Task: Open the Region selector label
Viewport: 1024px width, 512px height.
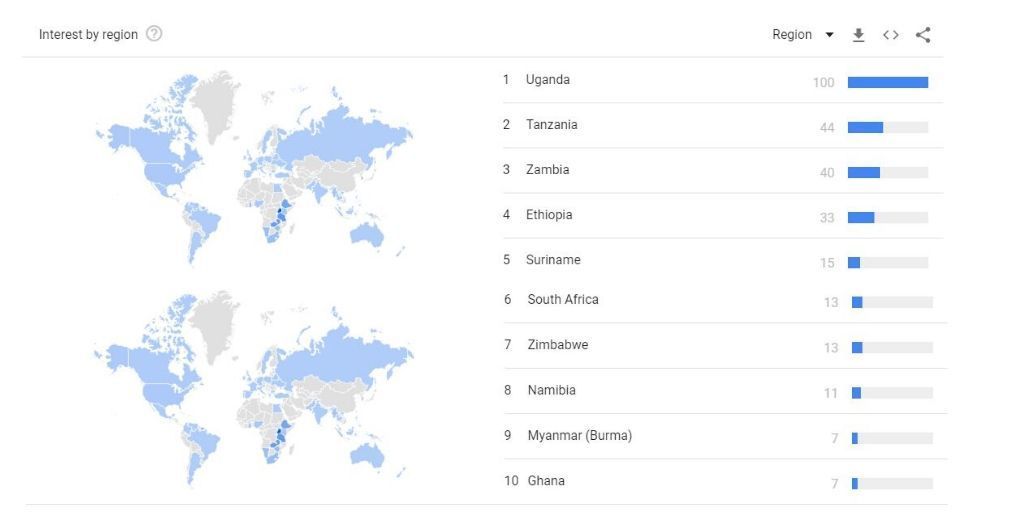Action: [x=792, y=35]
